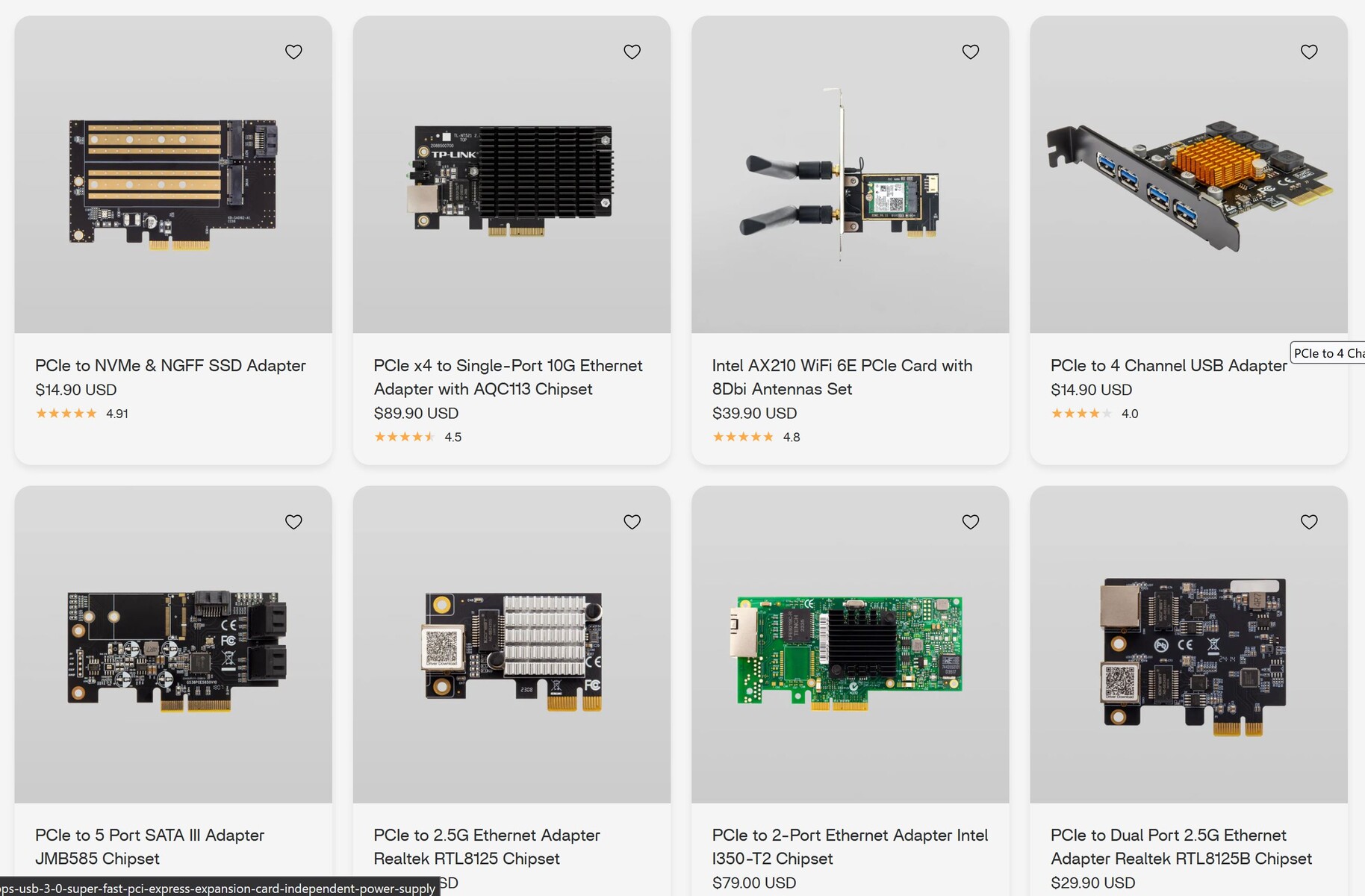Click the NVMe SSD adapter product image
This screenshot has height=896, width=1365.
pyautogui.click(x=173, y=183)
